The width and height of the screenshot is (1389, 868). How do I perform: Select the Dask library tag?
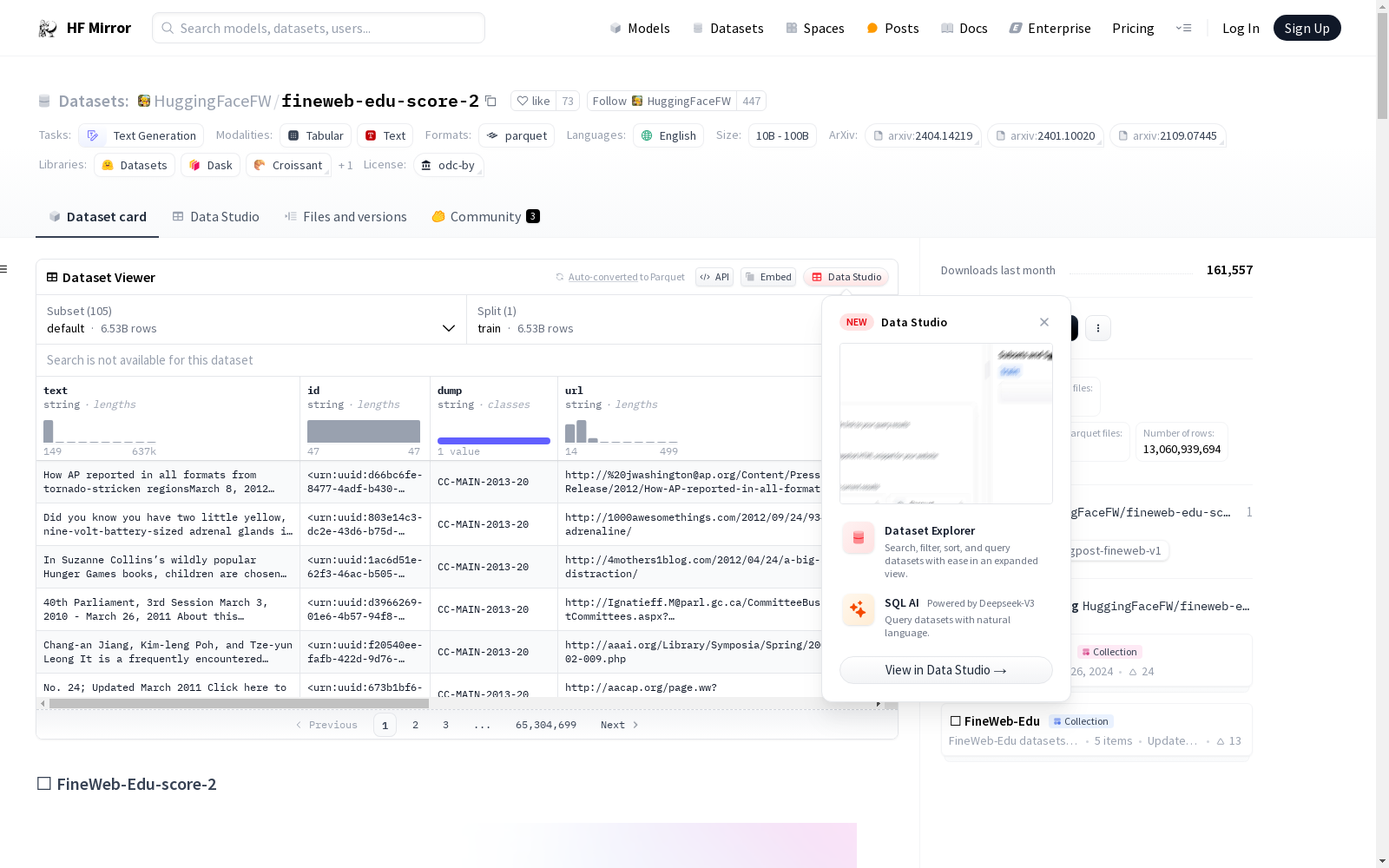(210, 165)
